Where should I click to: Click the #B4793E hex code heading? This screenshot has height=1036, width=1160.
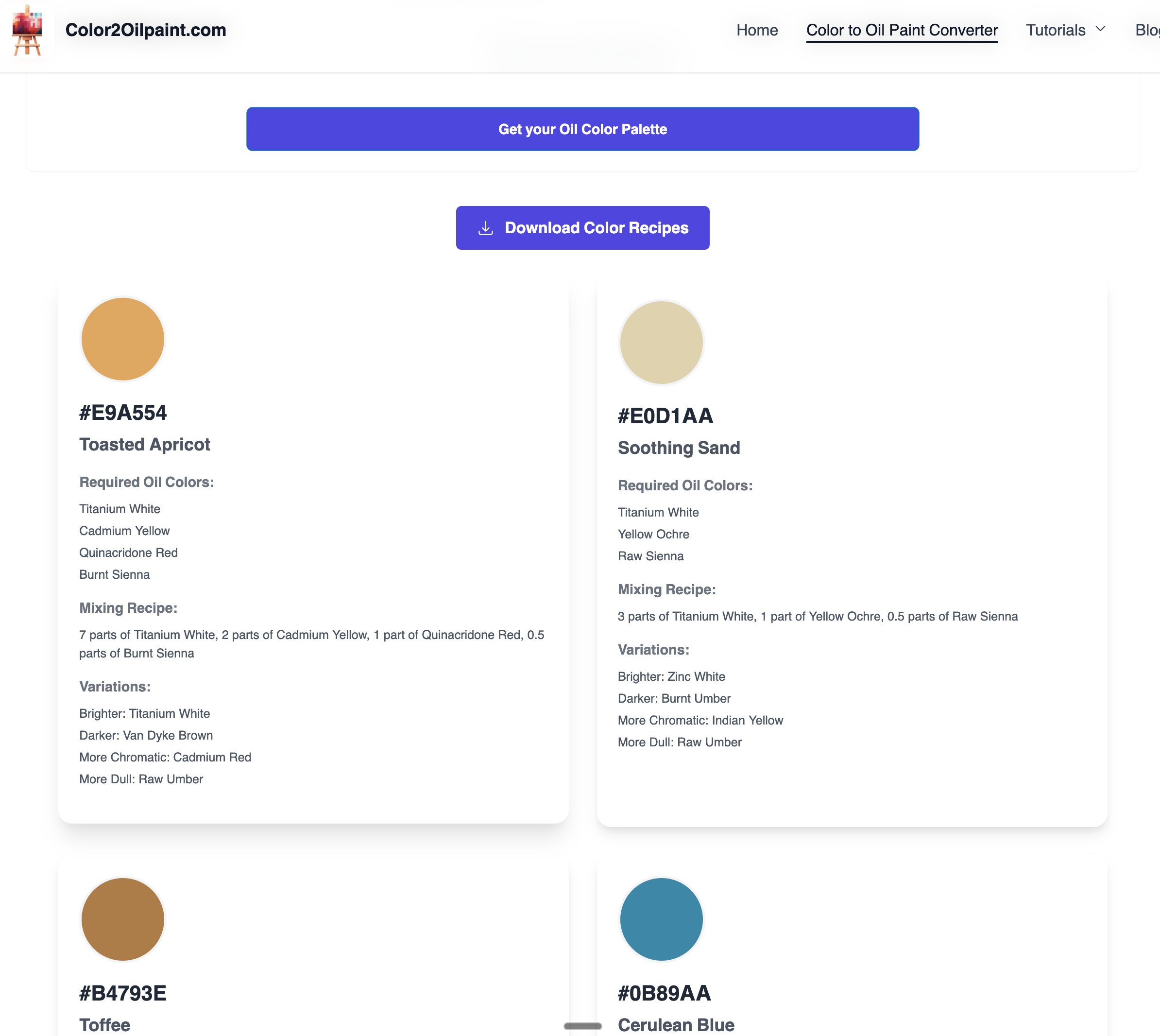pos(123,993)
